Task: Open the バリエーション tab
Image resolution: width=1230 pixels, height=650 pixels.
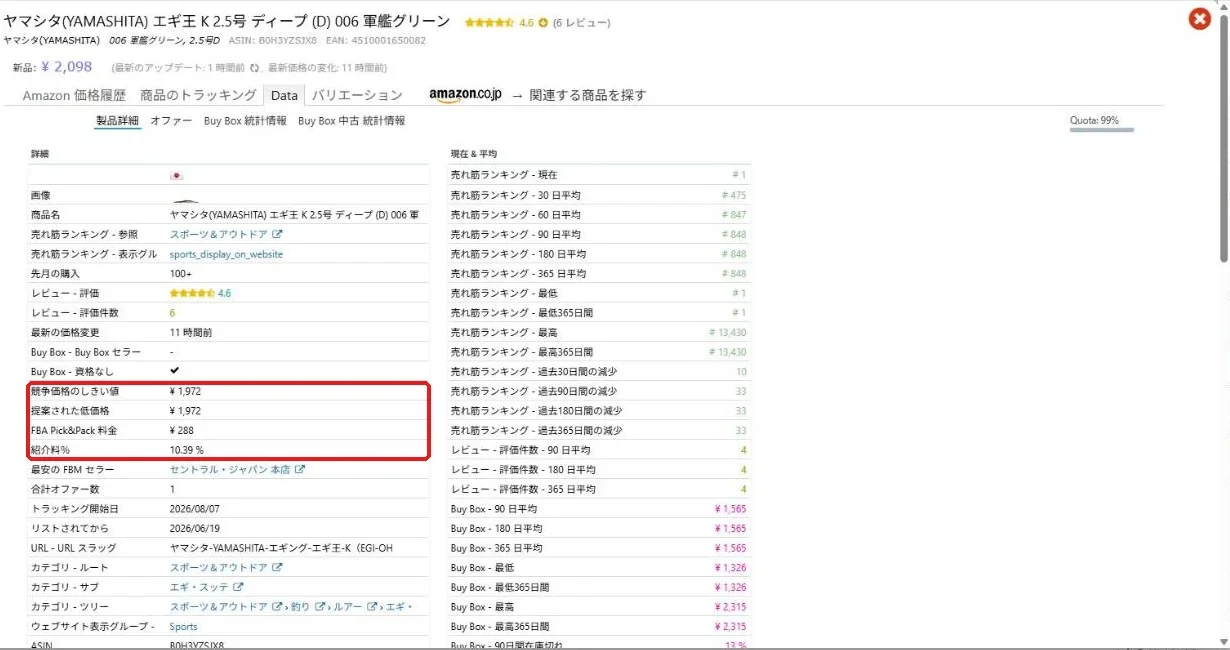Action: (357, 95)
